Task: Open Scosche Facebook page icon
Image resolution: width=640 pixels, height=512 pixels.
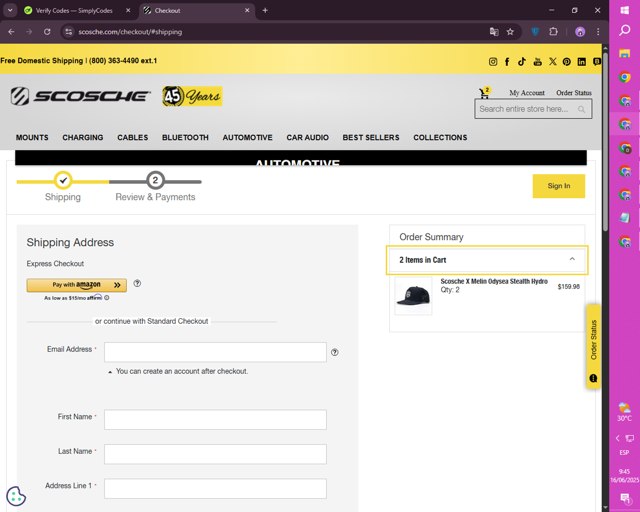Action: click(507, 62)
